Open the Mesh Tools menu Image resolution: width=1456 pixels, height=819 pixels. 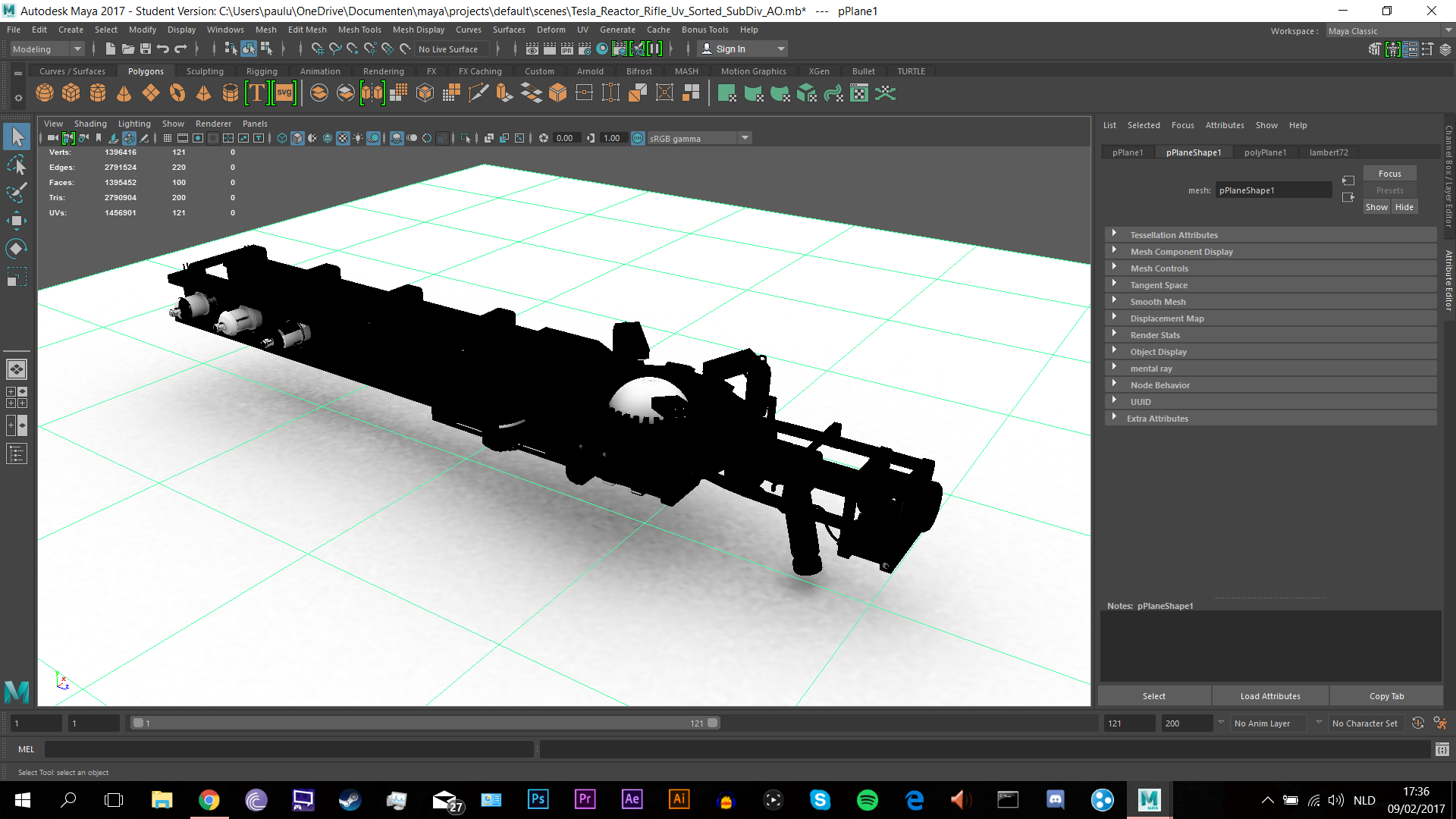pos(359,30)
